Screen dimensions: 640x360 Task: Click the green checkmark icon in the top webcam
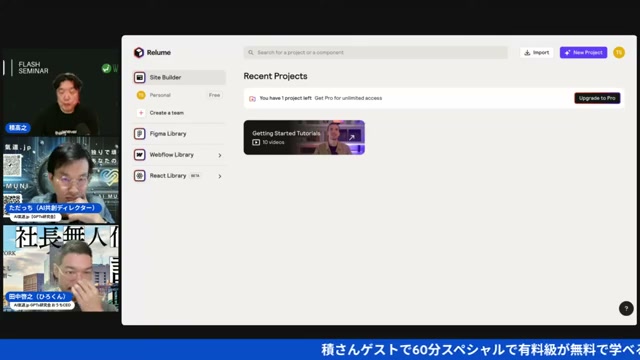click(106, 68)
